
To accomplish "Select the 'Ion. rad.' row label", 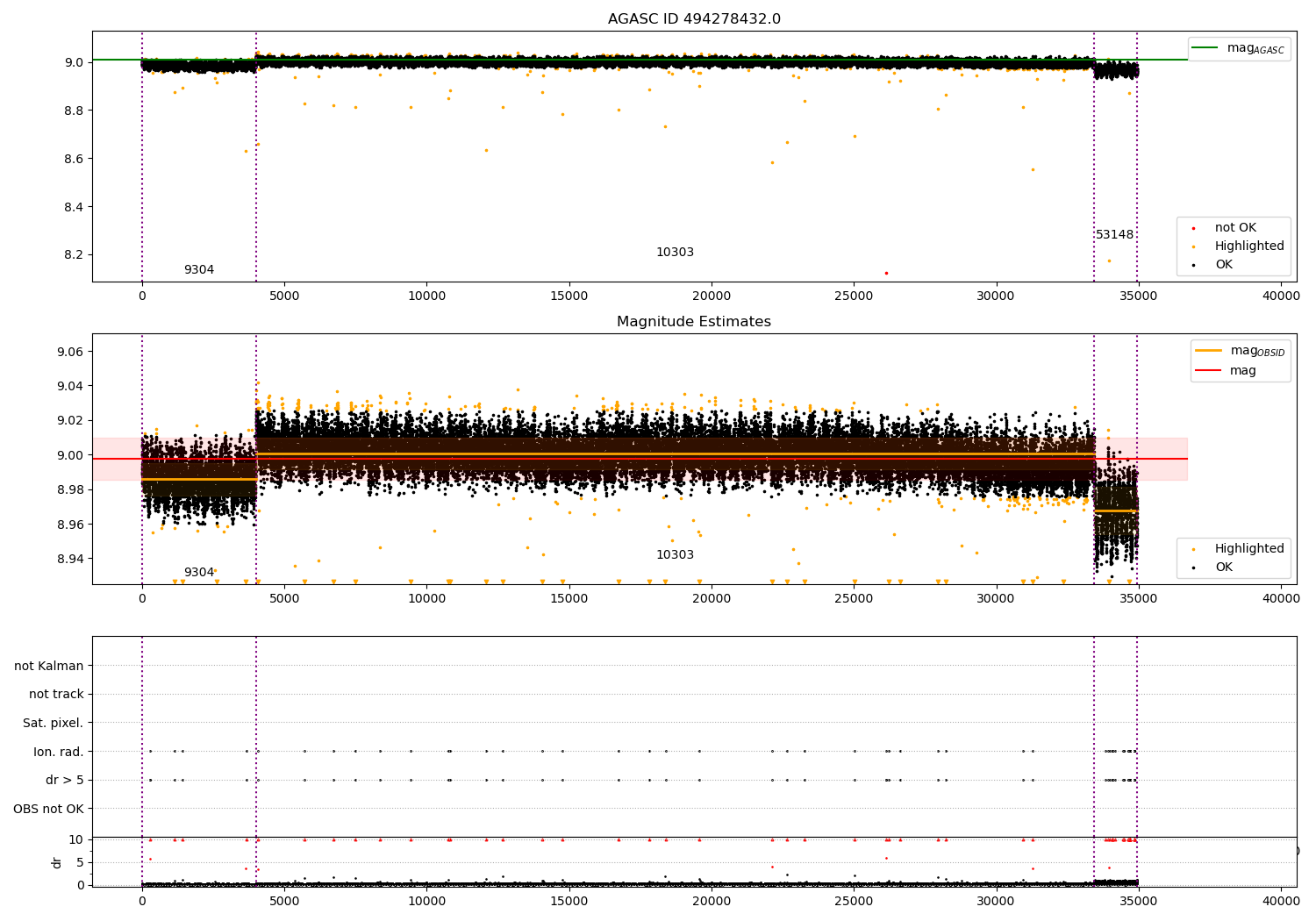I will point(58,752).
